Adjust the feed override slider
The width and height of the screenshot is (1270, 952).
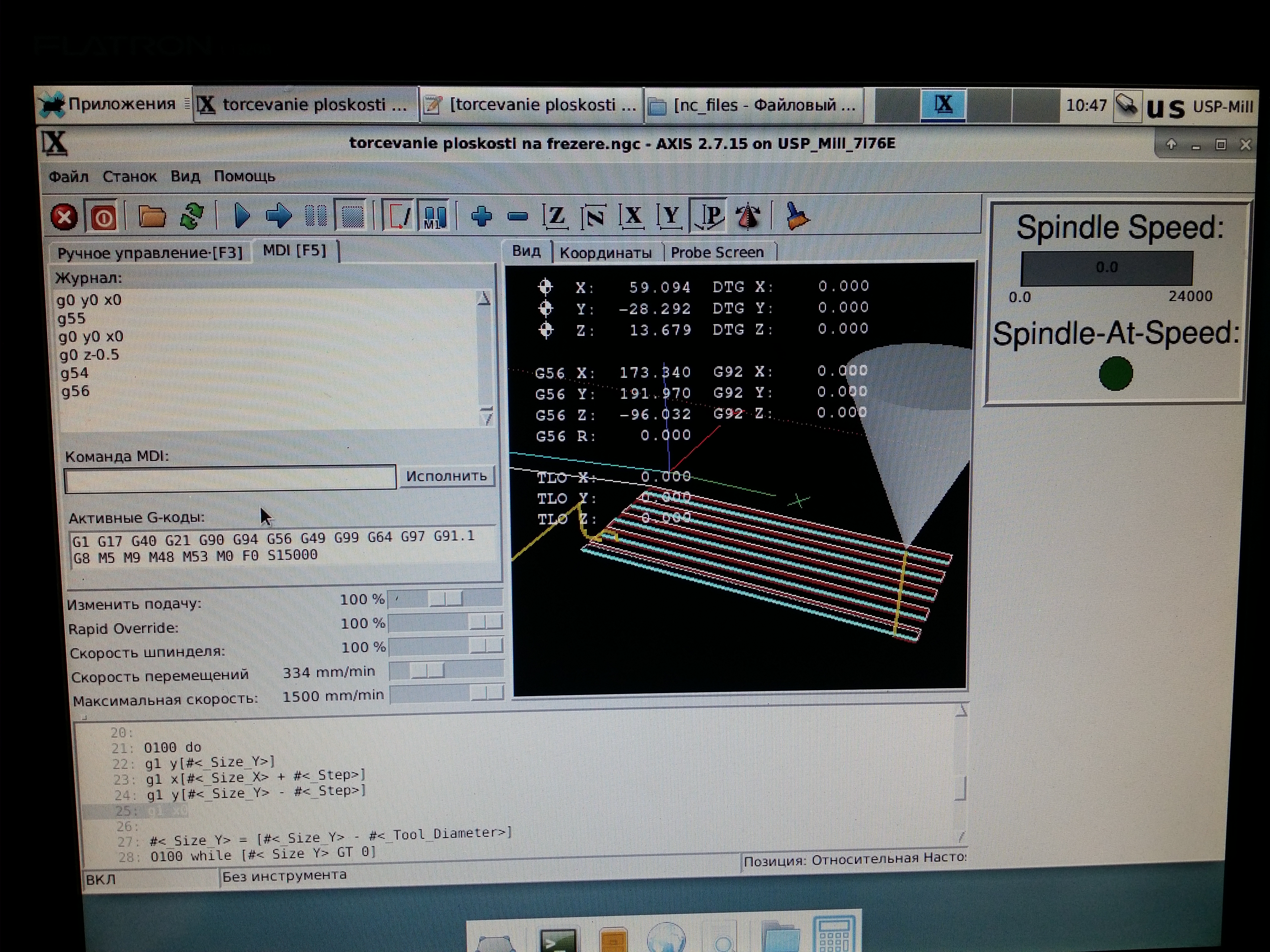click(445, 599)
